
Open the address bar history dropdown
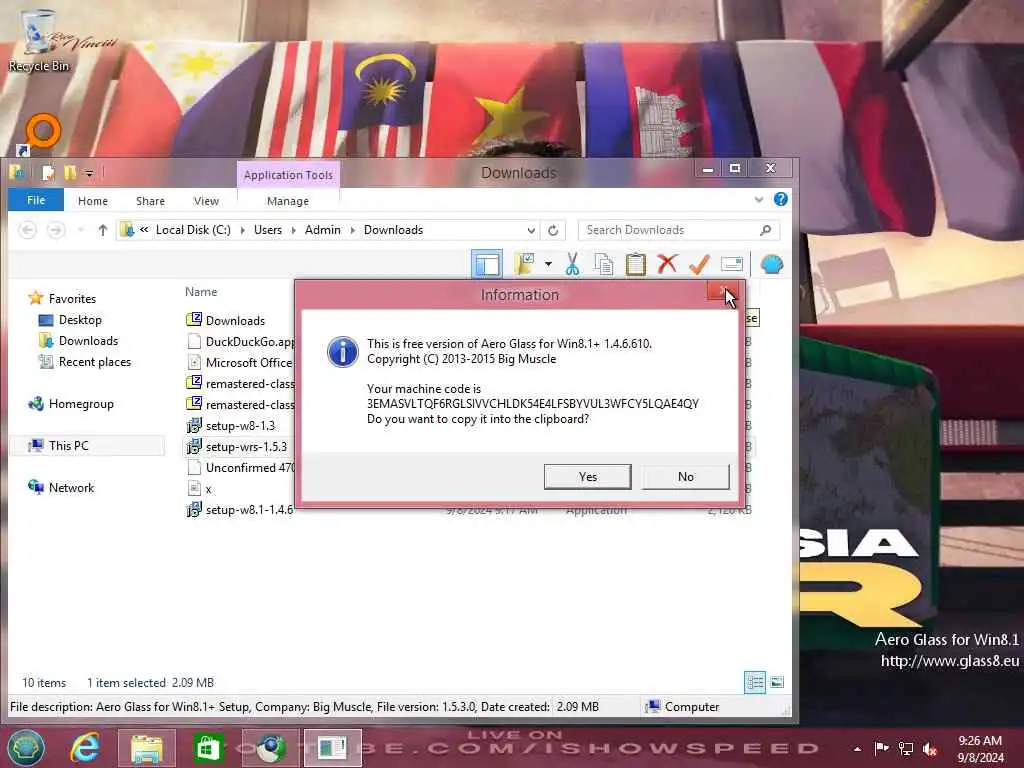tap(531, 230)
